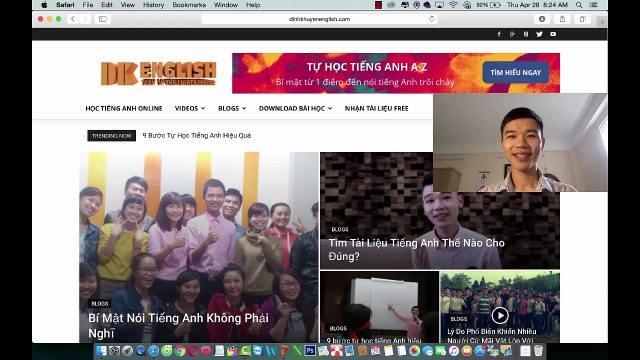Viewport: 640px width, 360px height.
Task: Open the Google Plus icon in the site top bar
Action: tap(512, 34)
